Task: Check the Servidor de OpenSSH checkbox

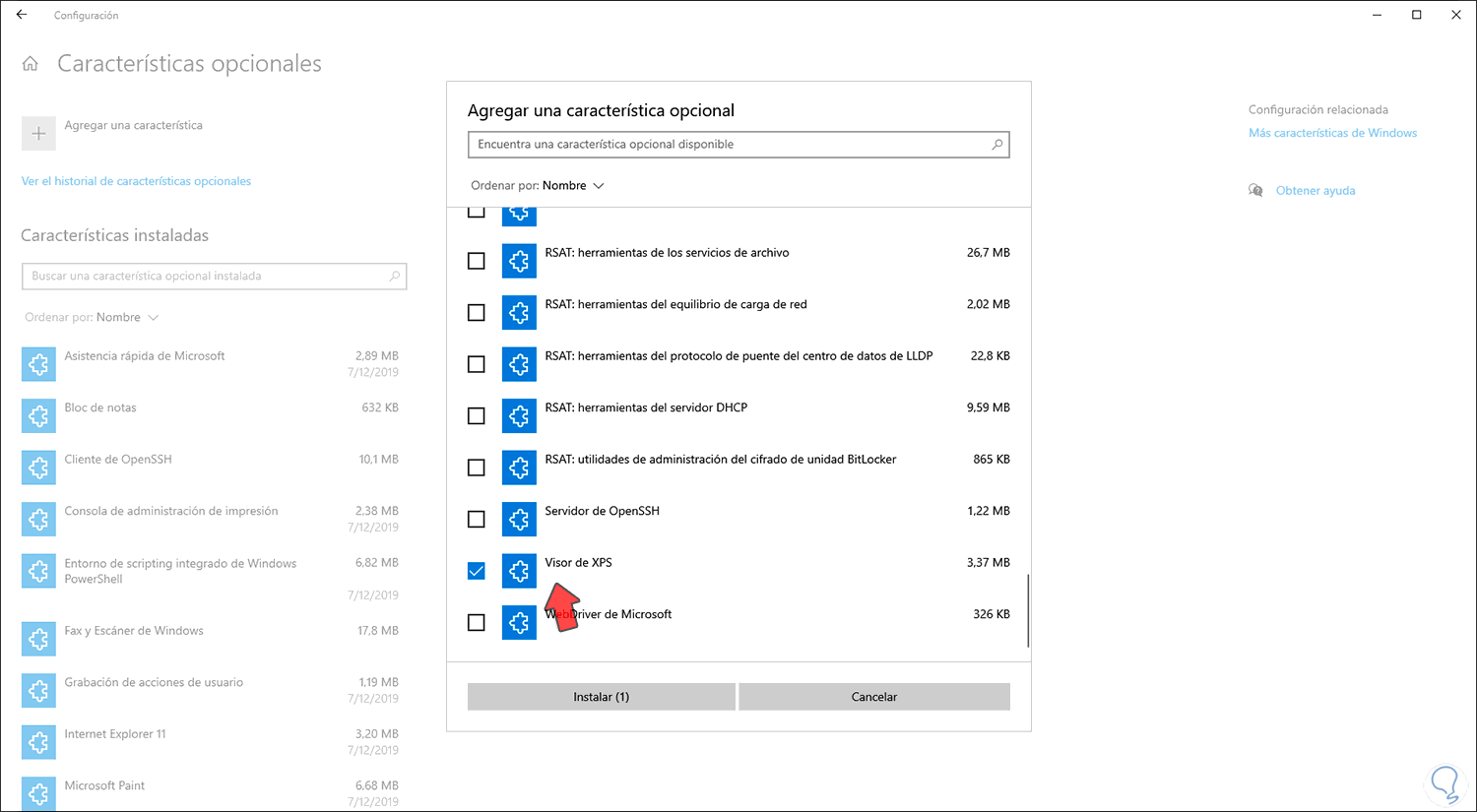Action: 477,519
